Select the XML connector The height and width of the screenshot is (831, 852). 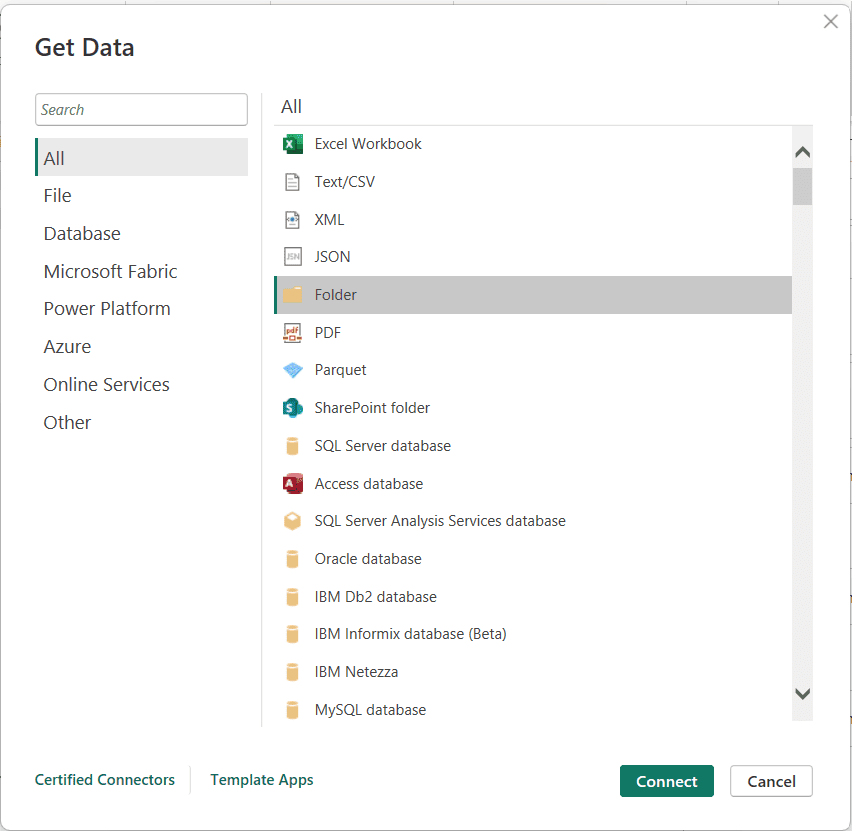(330, 219)
